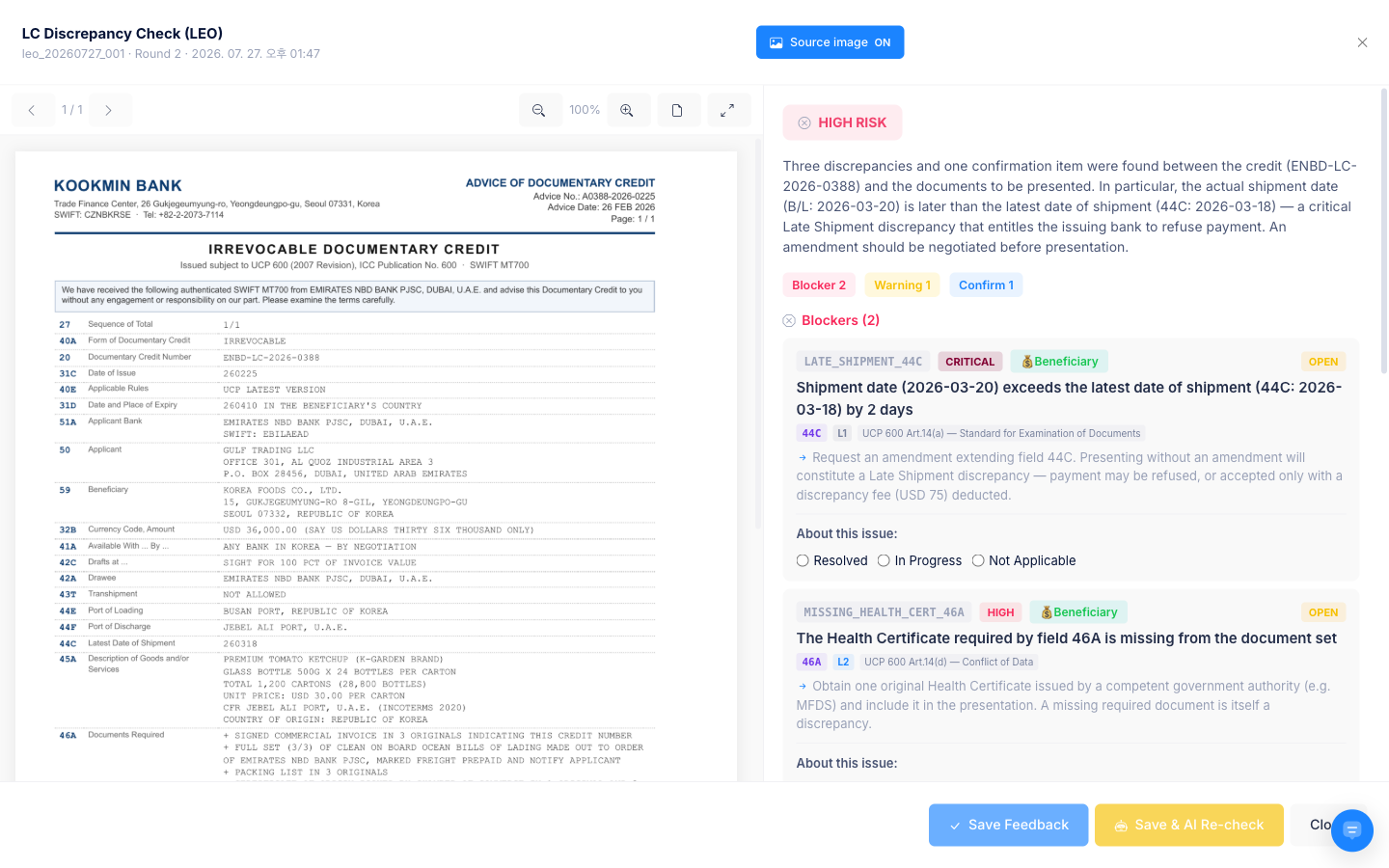Click the HIGH severity tag
This screenshot has height=868, width=1389.
tap(1000, 612)
